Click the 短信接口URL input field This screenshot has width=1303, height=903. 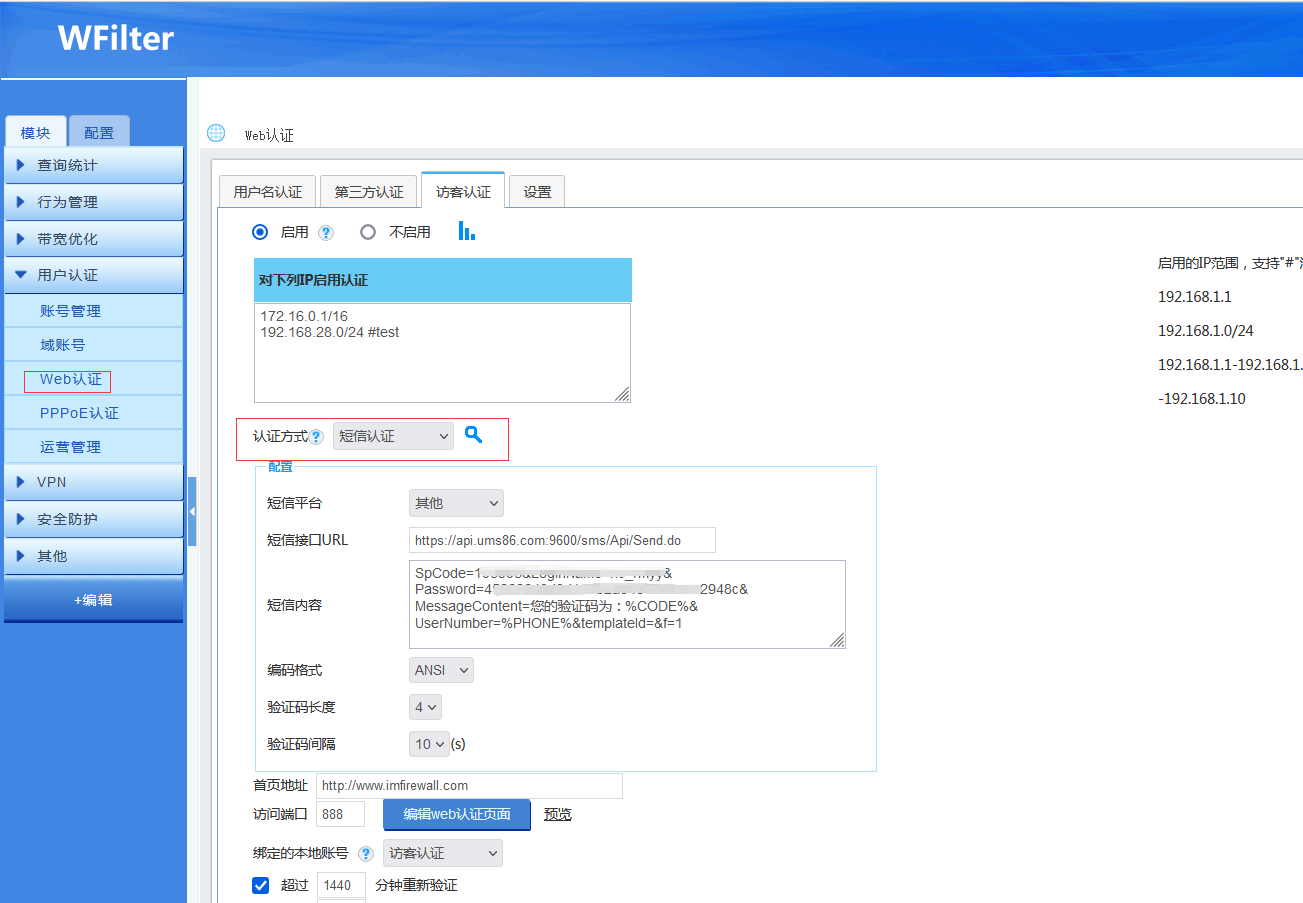point(562,540)
